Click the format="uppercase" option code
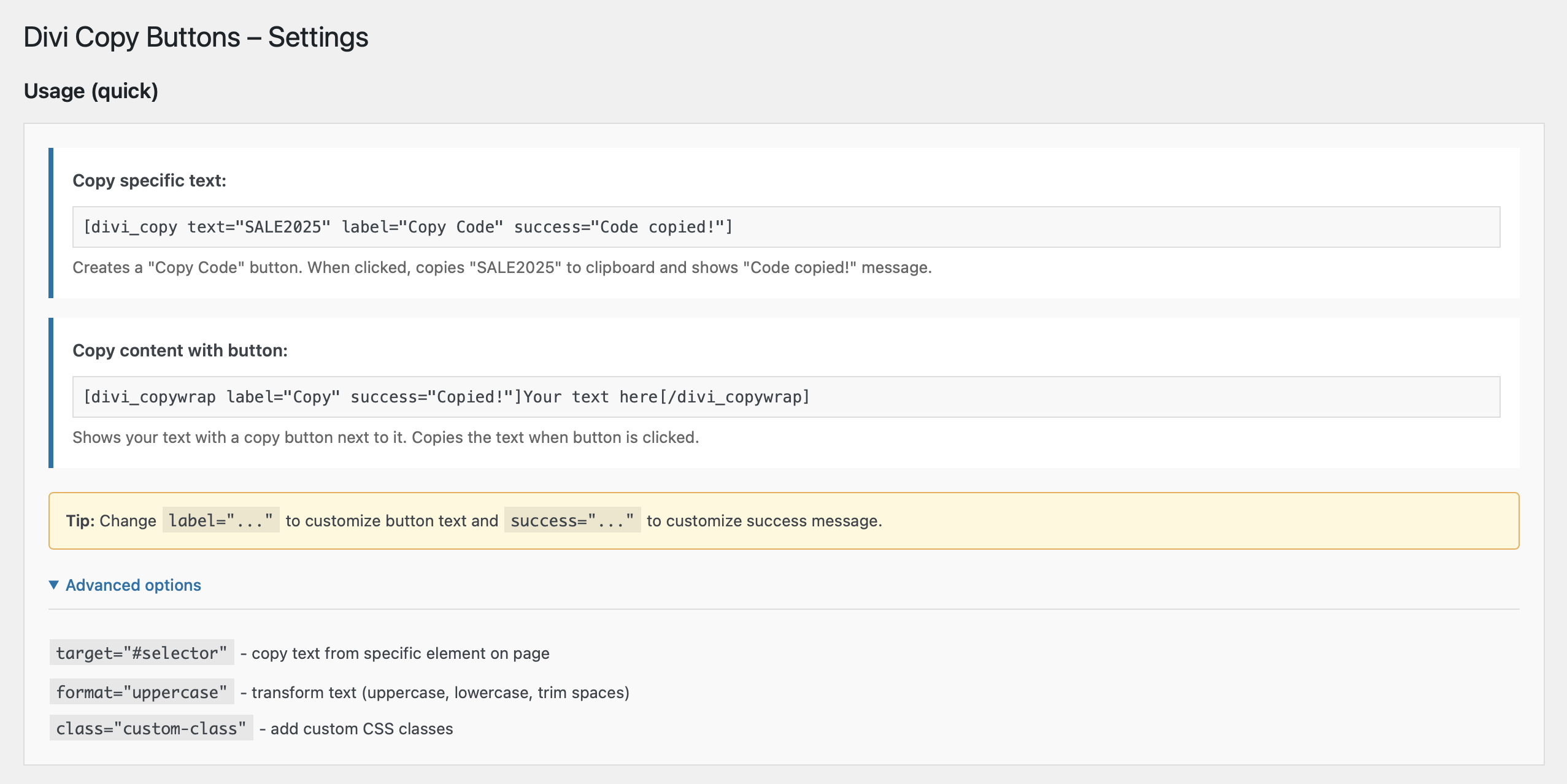 pos(142,692)
